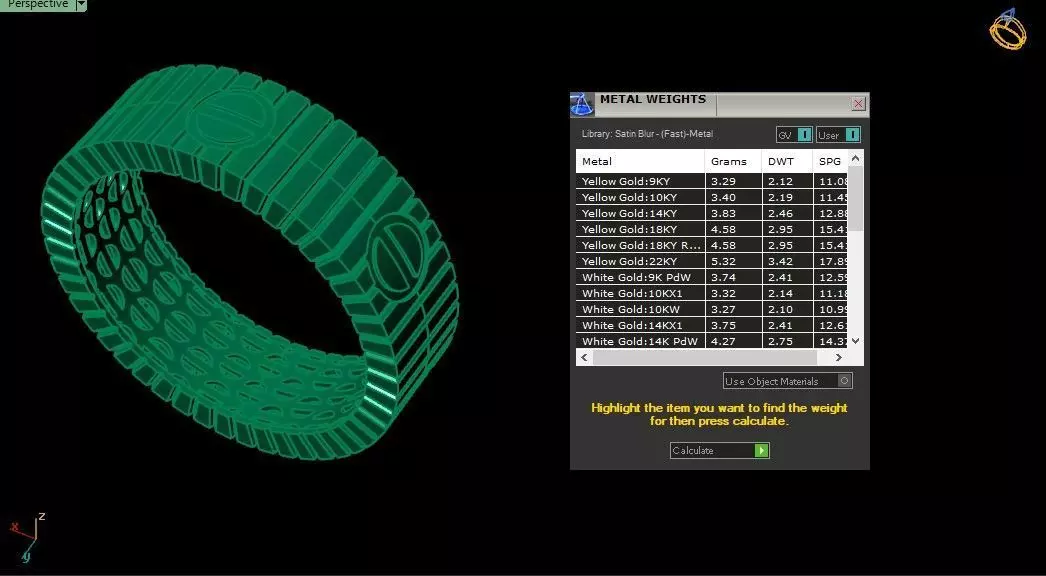Select the White Gold:9K PdW row
The width and height of the screenshot is (1046, 576).
click(x=712, y=277)
